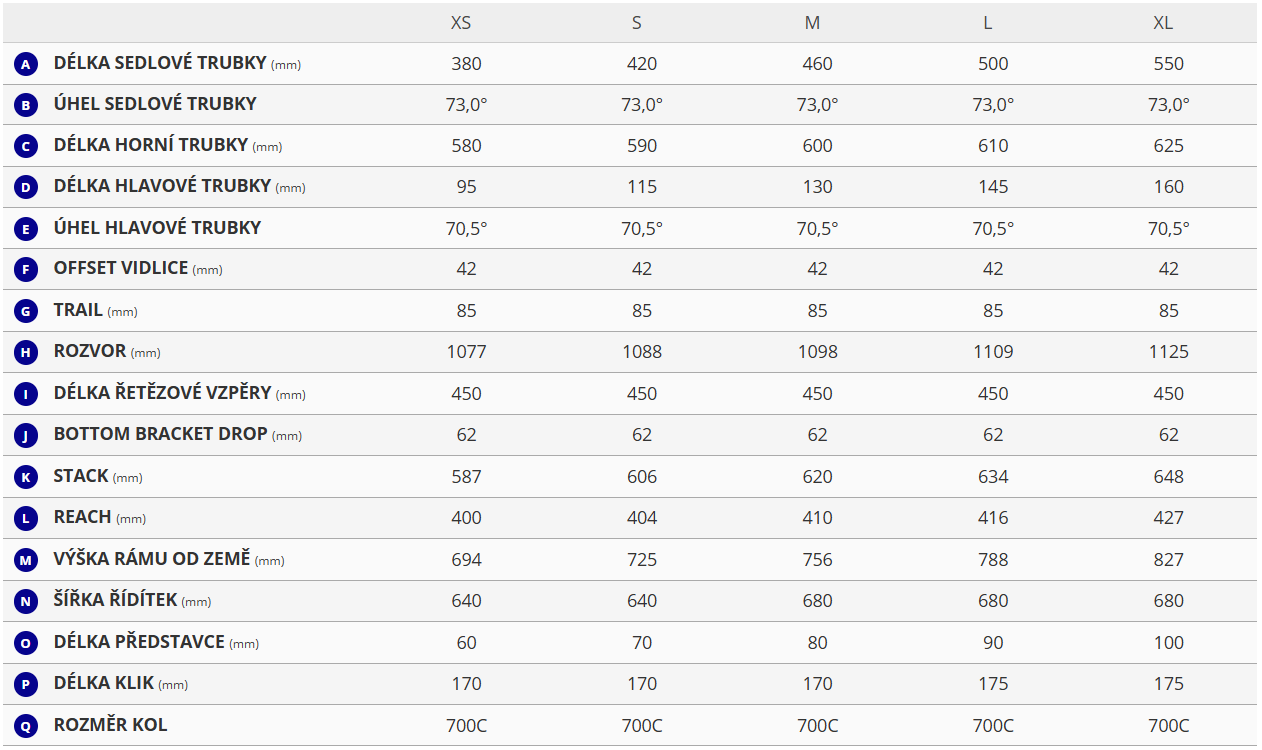Click the circled M icon for frame standover height
Viewport: 1262px width, 750px height.
(x=26, y=560)
